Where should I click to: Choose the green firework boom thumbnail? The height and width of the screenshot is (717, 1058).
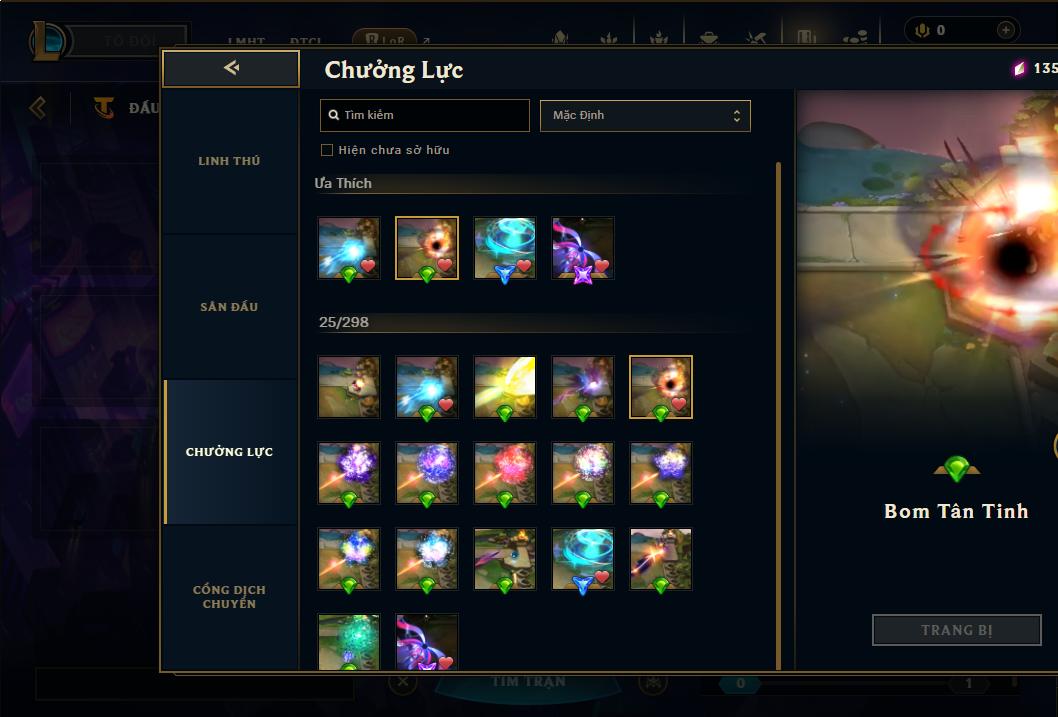tap(349, 641)
